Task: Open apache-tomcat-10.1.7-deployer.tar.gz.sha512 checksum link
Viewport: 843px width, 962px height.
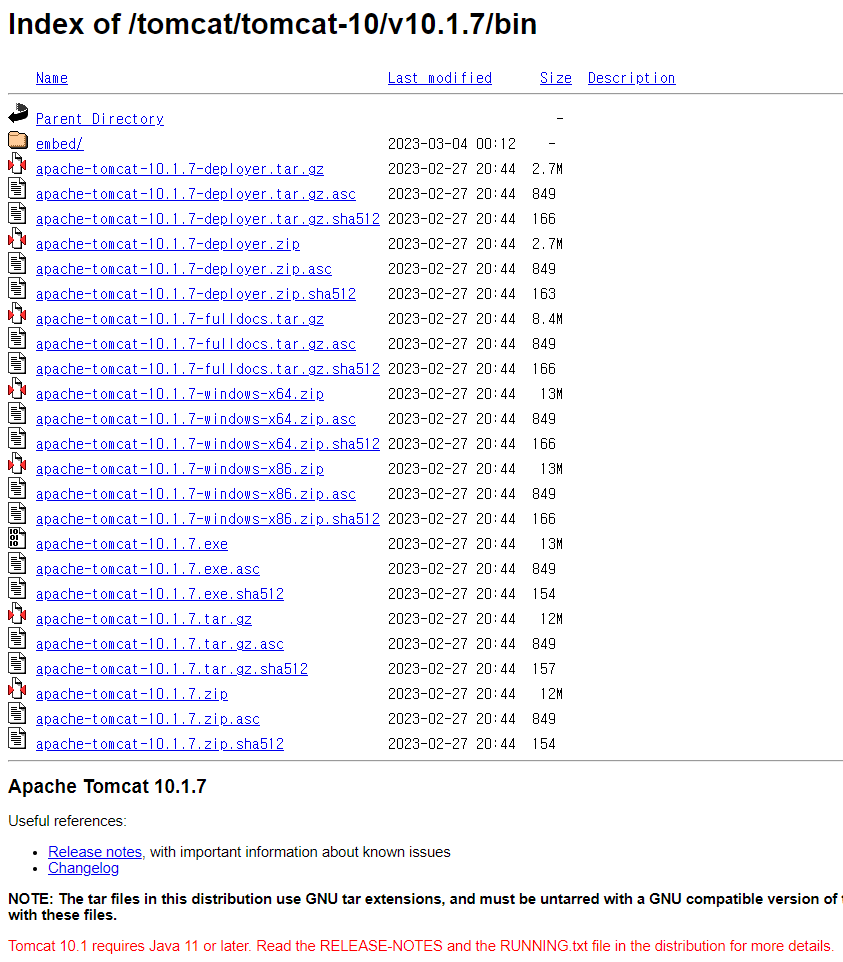Action: (x=208, y=219)
